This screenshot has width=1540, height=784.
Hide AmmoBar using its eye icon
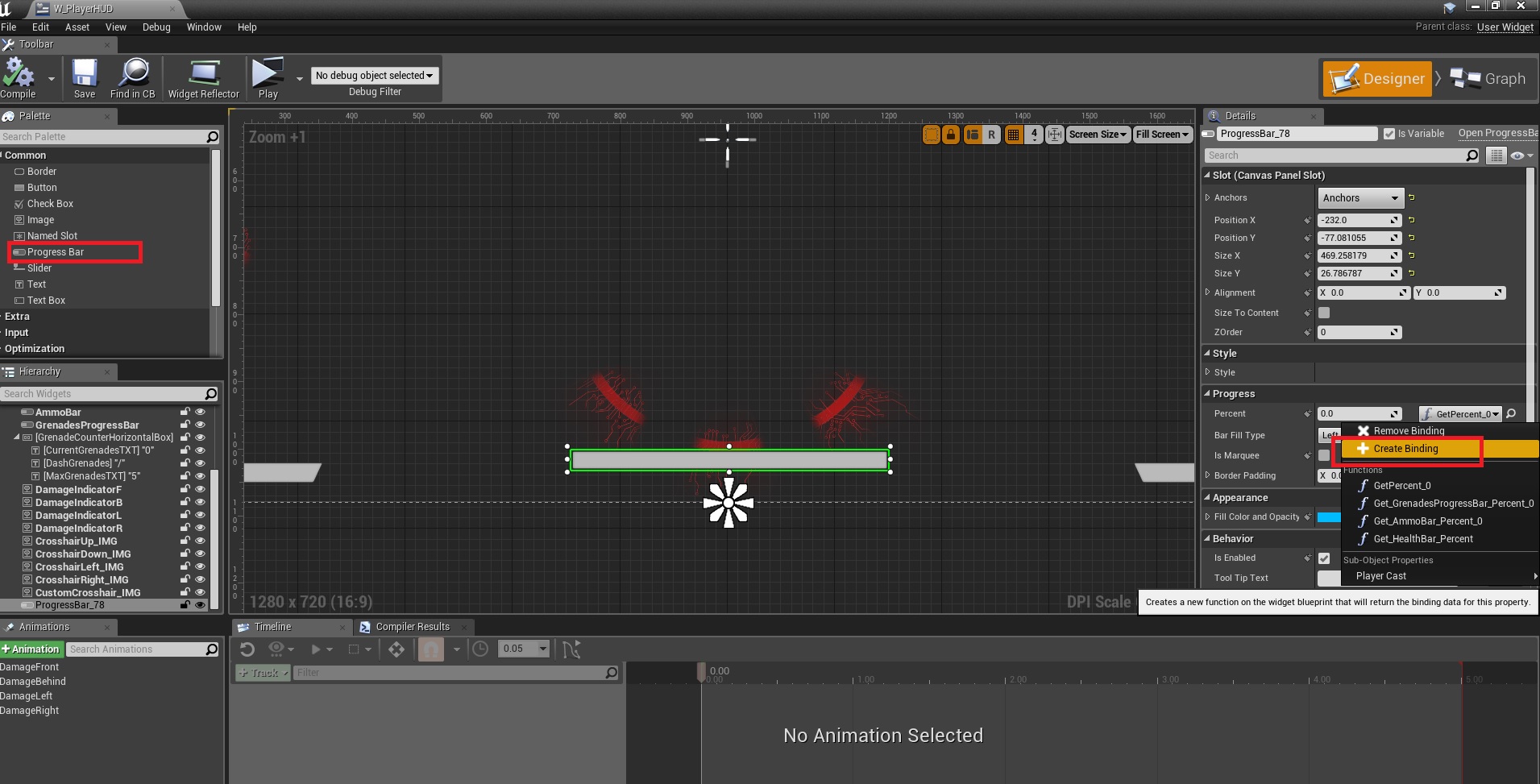point(201,413)
